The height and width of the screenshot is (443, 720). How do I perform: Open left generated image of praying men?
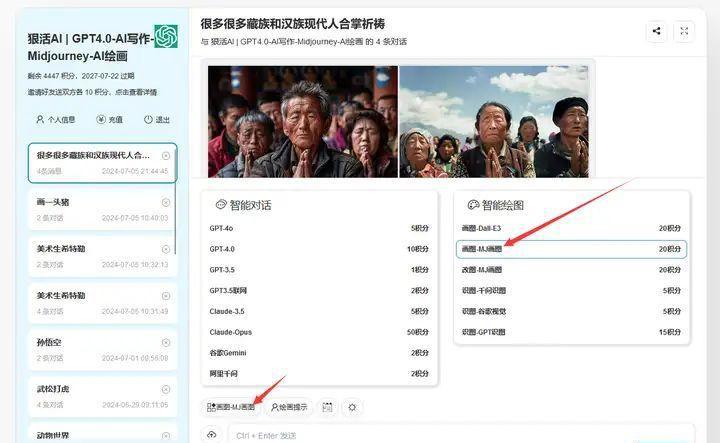click(303, 122)
